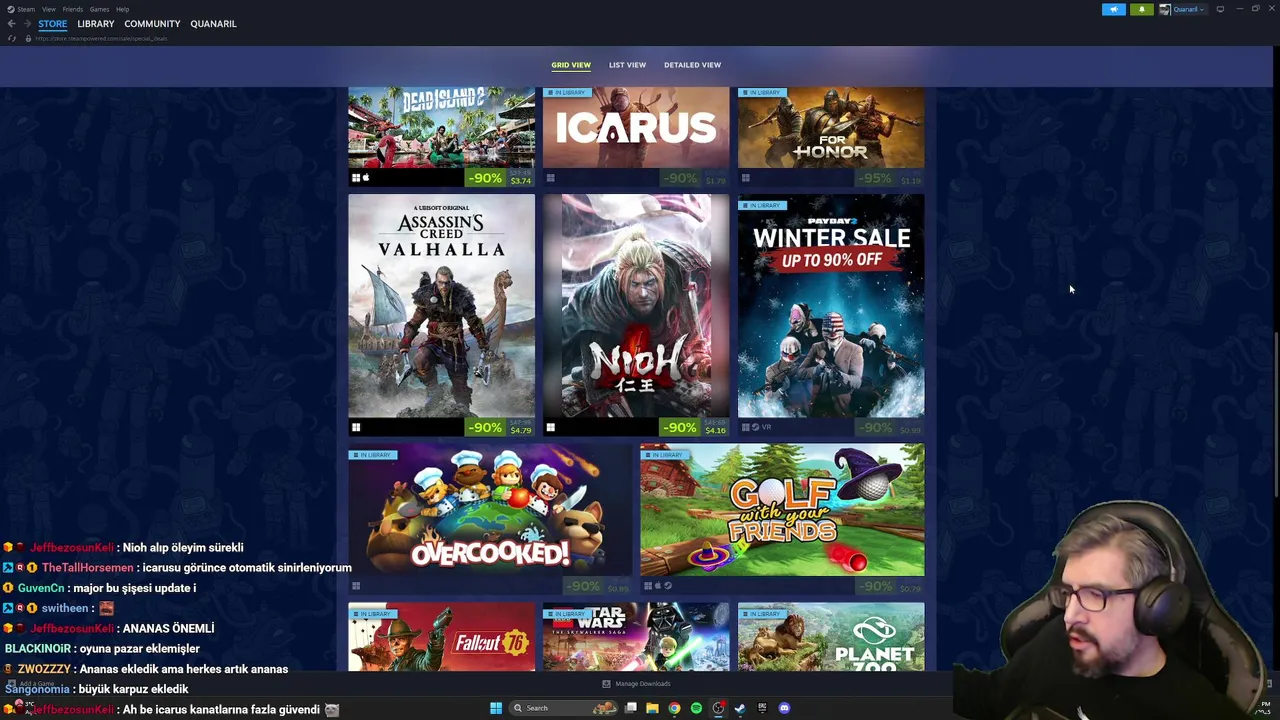Image resolution: width=1280 pixels, height=720 pixels.
Task: Open the Fallout 76 game card
Action: tap(441, 636)
